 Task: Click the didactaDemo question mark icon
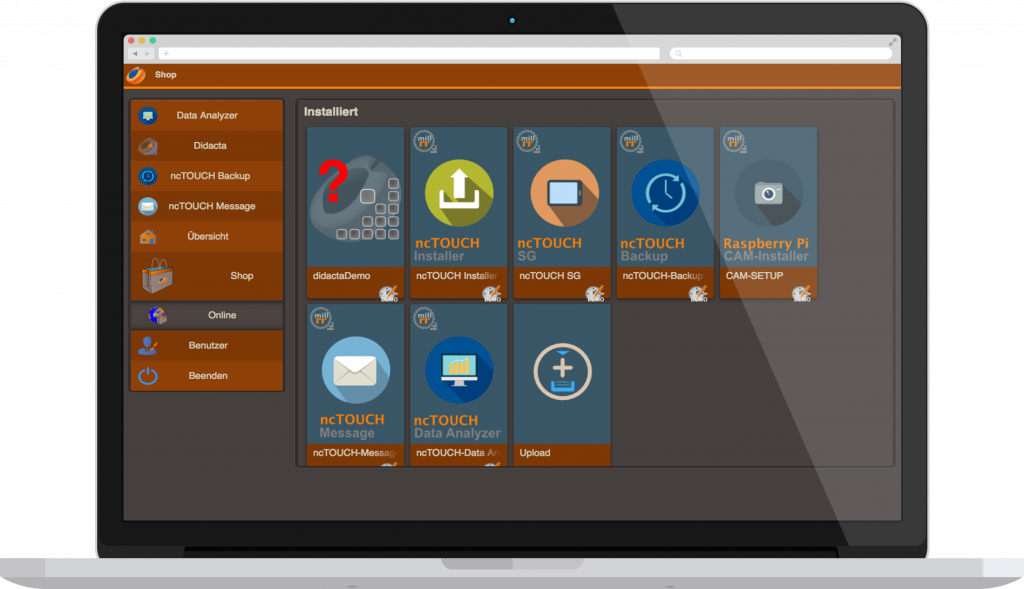click(333, 182)
